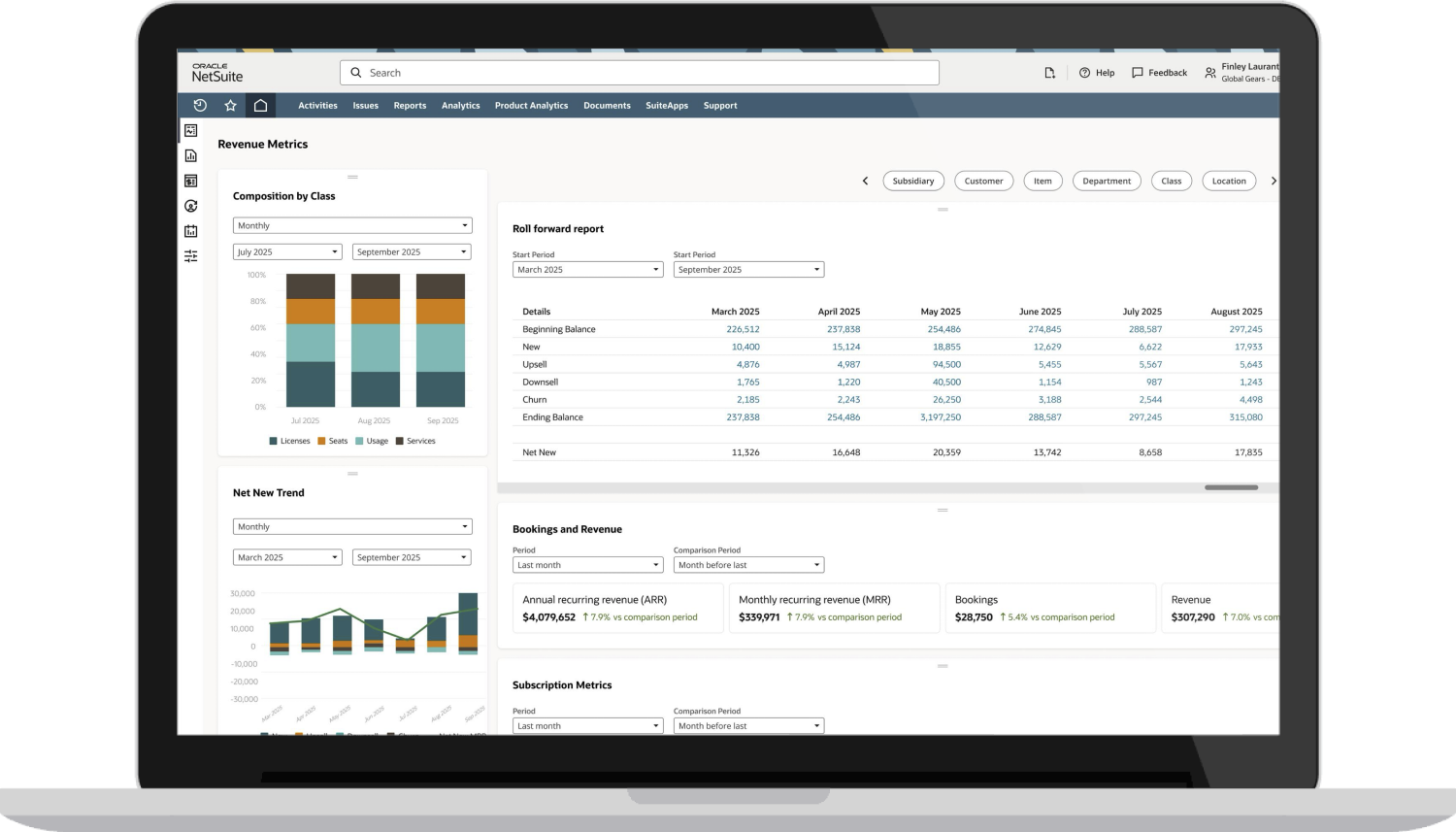
Task: Click the Feedback button
Action: pos(1159,73)
